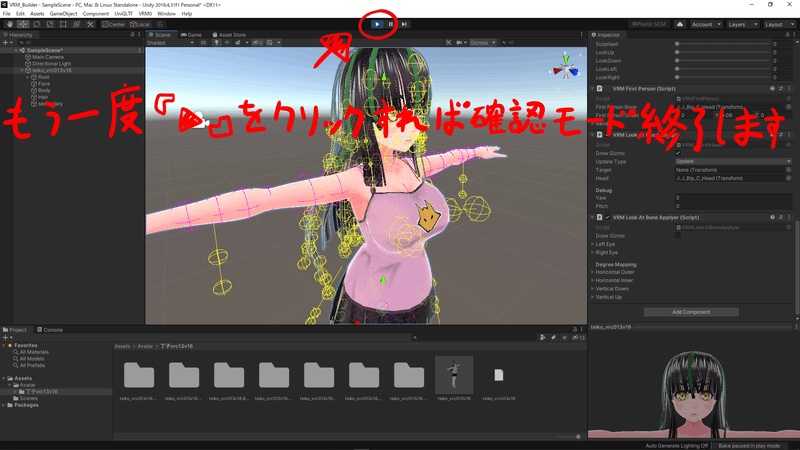Toggle scene audio icon
The width and height of the screenshot is (800, 450).
(x=227, y=43)
